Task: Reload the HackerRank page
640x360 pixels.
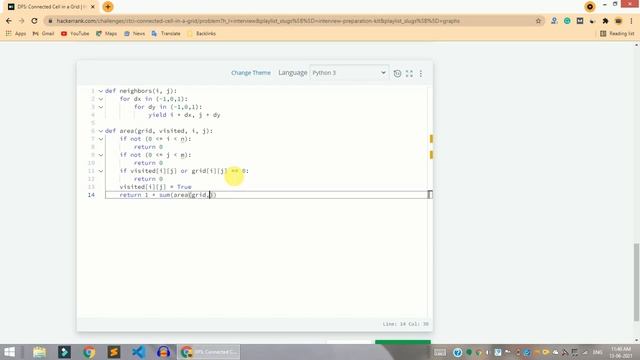Action: click(34, 21)
